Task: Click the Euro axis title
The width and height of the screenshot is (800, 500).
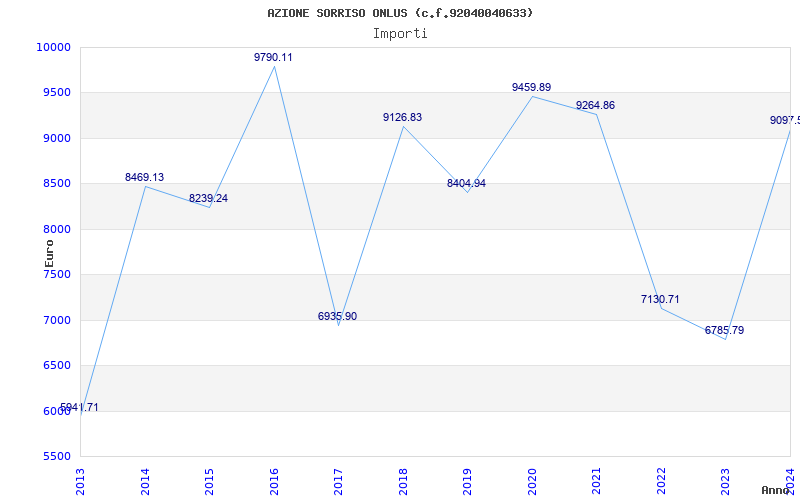Action: click(49, 254)
